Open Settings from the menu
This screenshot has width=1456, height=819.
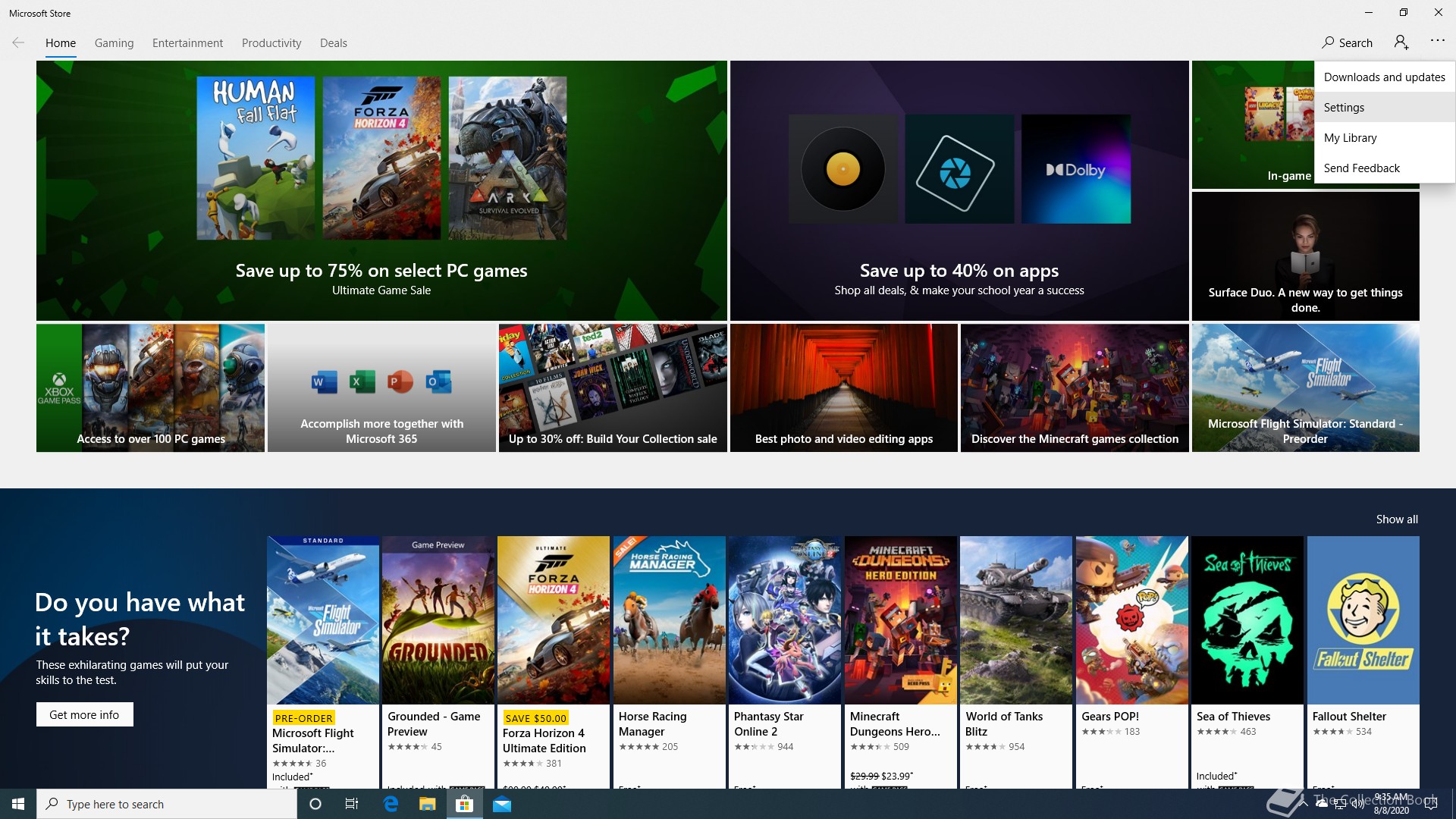pos(1385,107)
